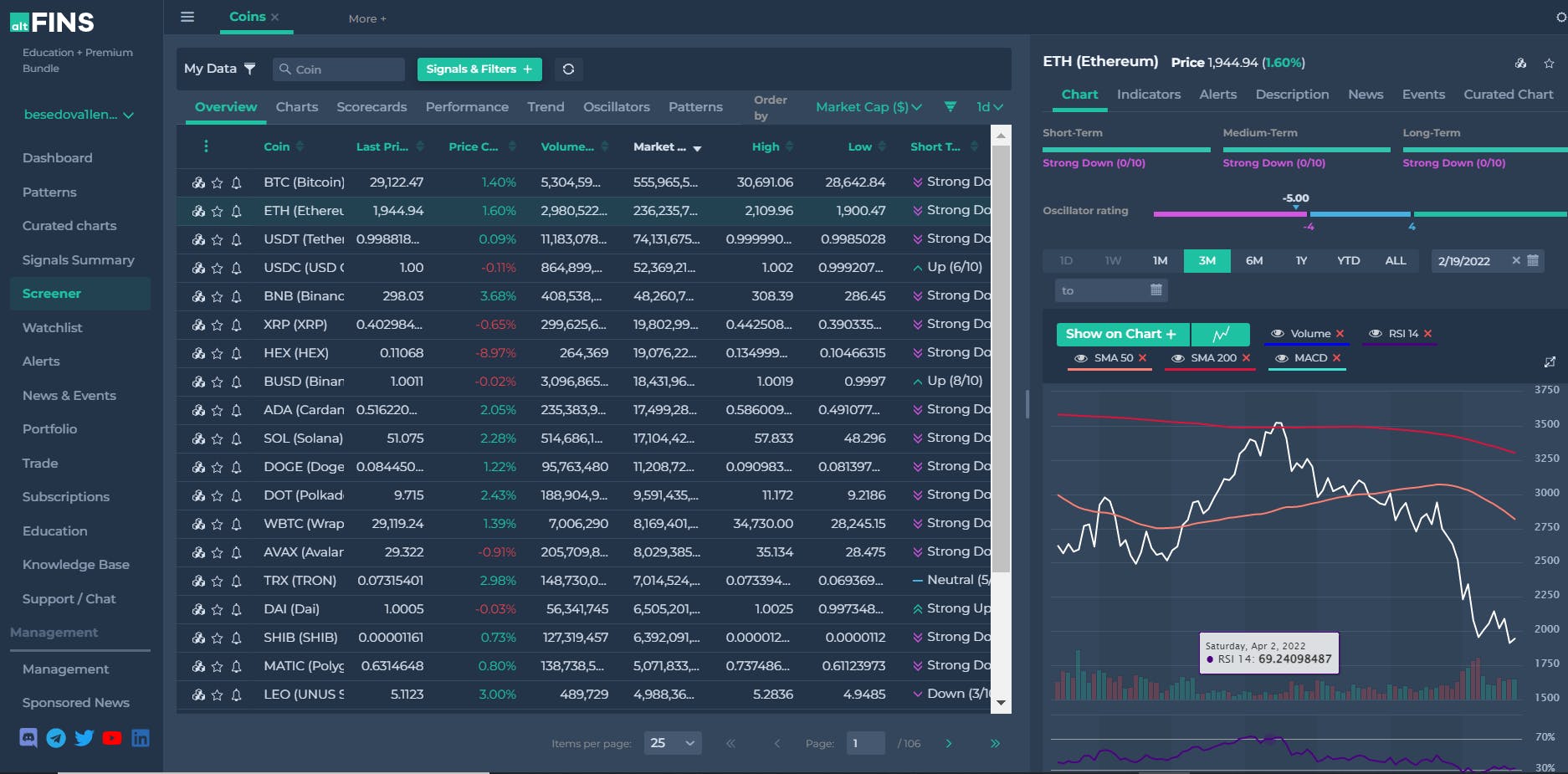Screen dimensions: 1568x774
Task: Open the Discord social icon
Action: (x=28, y=737)
